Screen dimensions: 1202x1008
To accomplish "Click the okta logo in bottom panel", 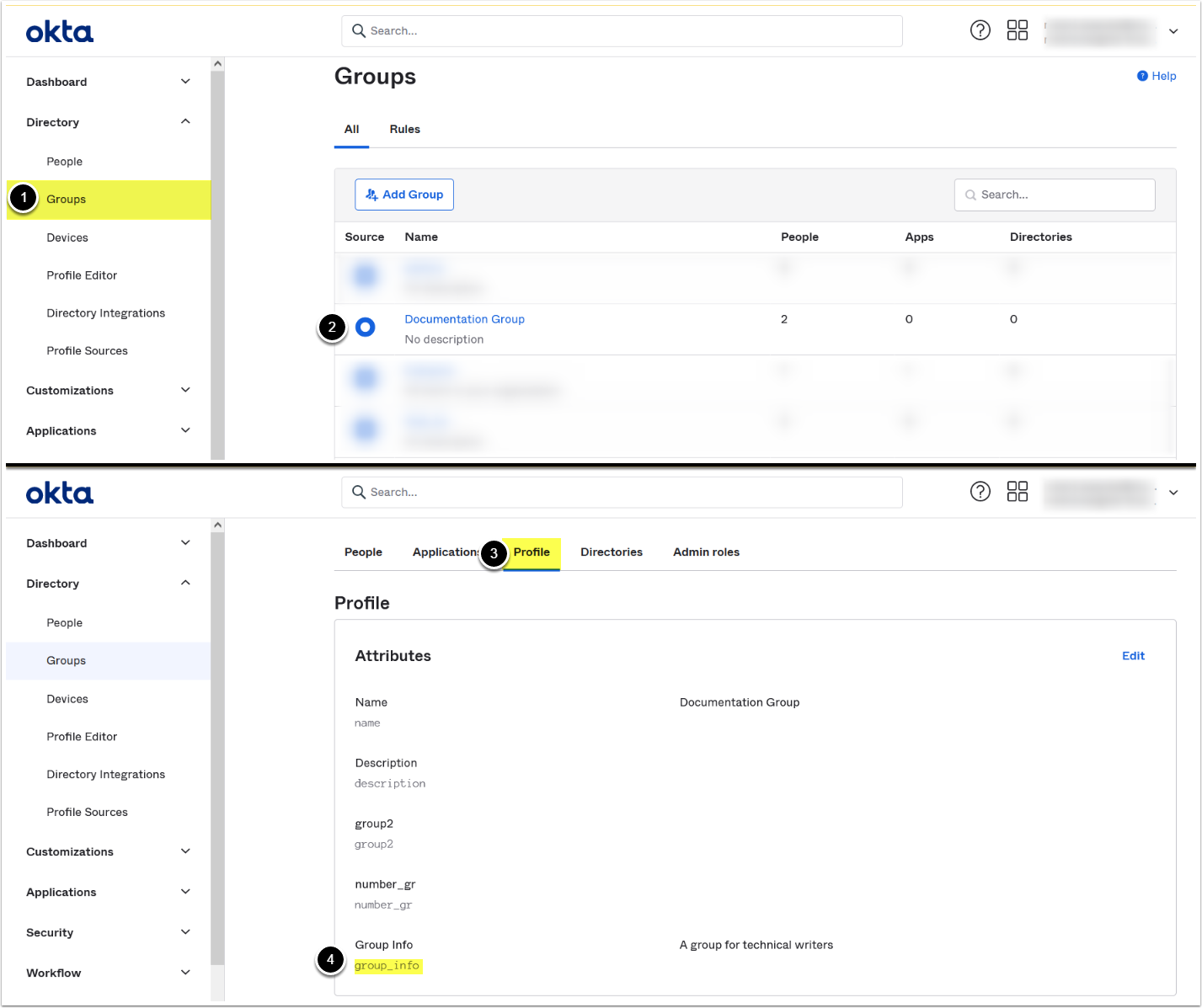I will pos(60,493).
